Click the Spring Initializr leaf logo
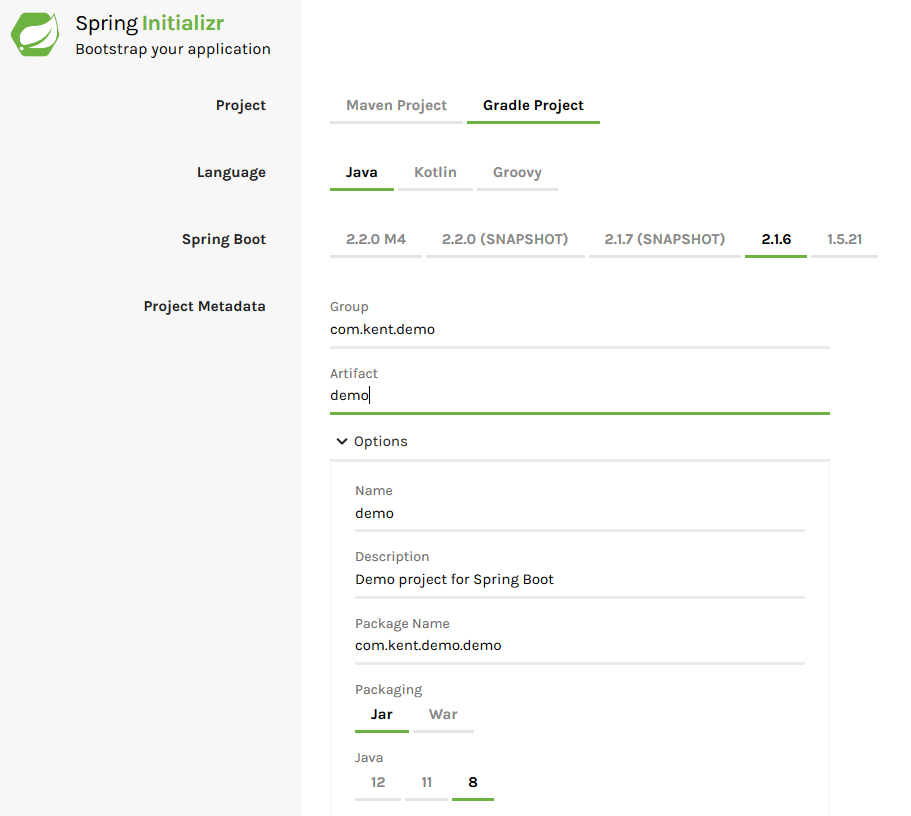The width and height of the screenshot is (911, 816). click(x=34, y=33)
